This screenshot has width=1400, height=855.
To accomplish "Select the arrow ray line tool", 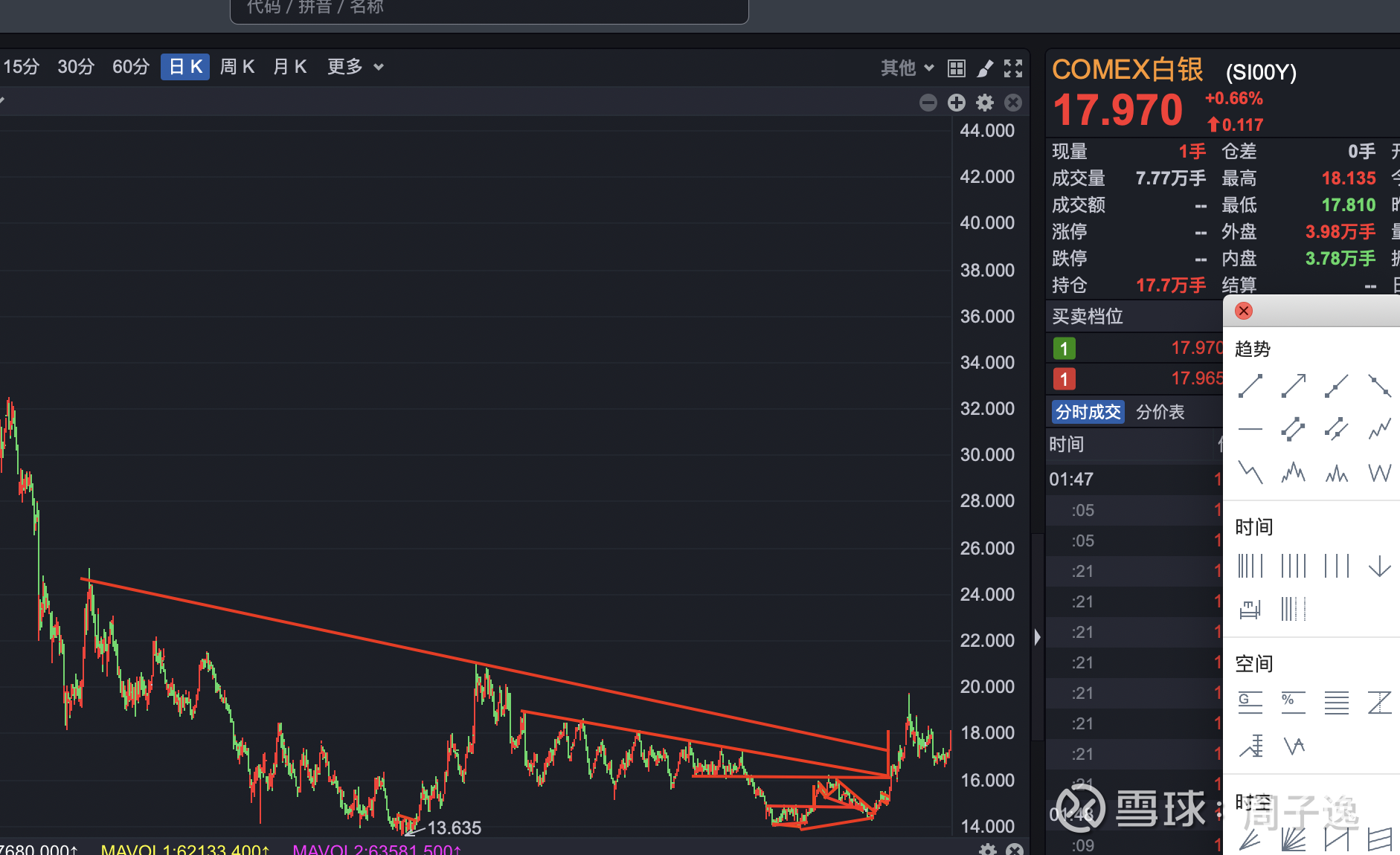I will (x=1294, y=386).
